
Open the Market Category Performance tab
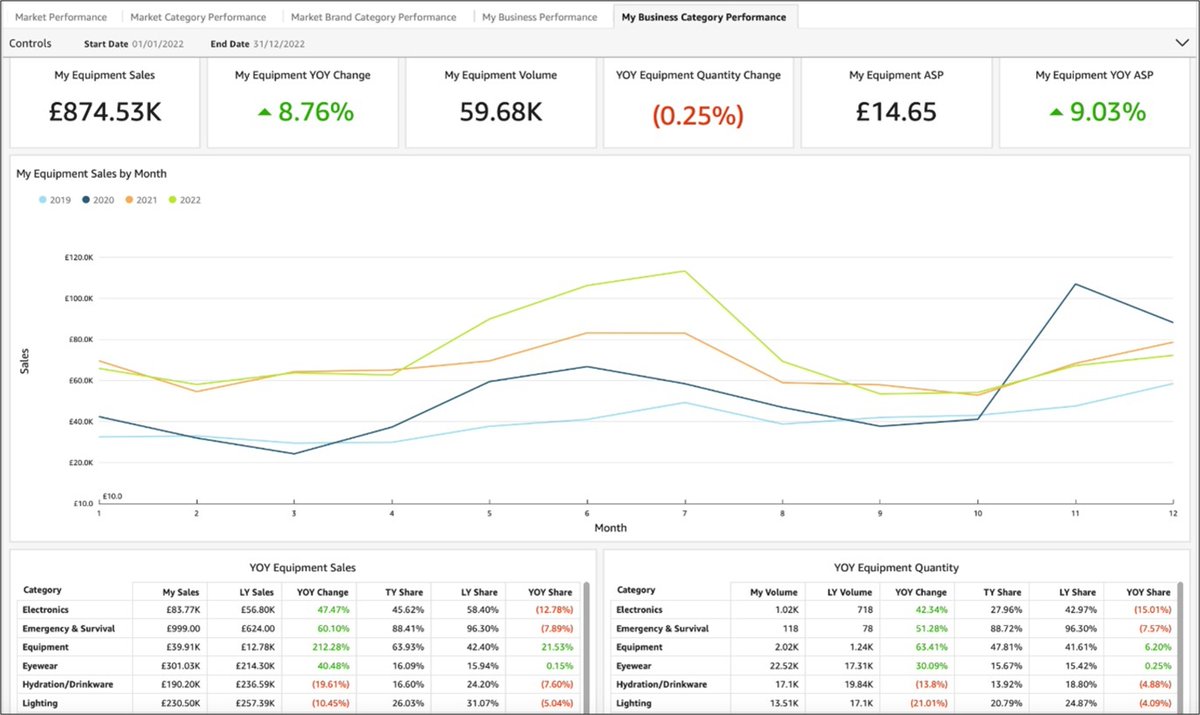[x=197, y=16]
